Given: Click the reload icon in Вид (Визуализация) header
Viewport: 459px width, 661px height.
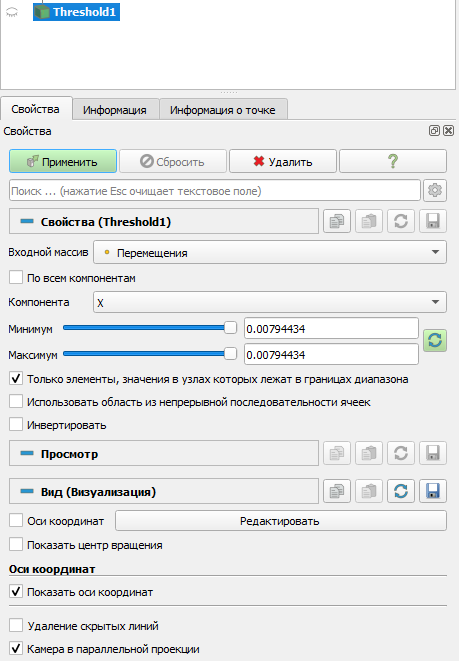Looking at the screenshot, I should pos(401,491).
